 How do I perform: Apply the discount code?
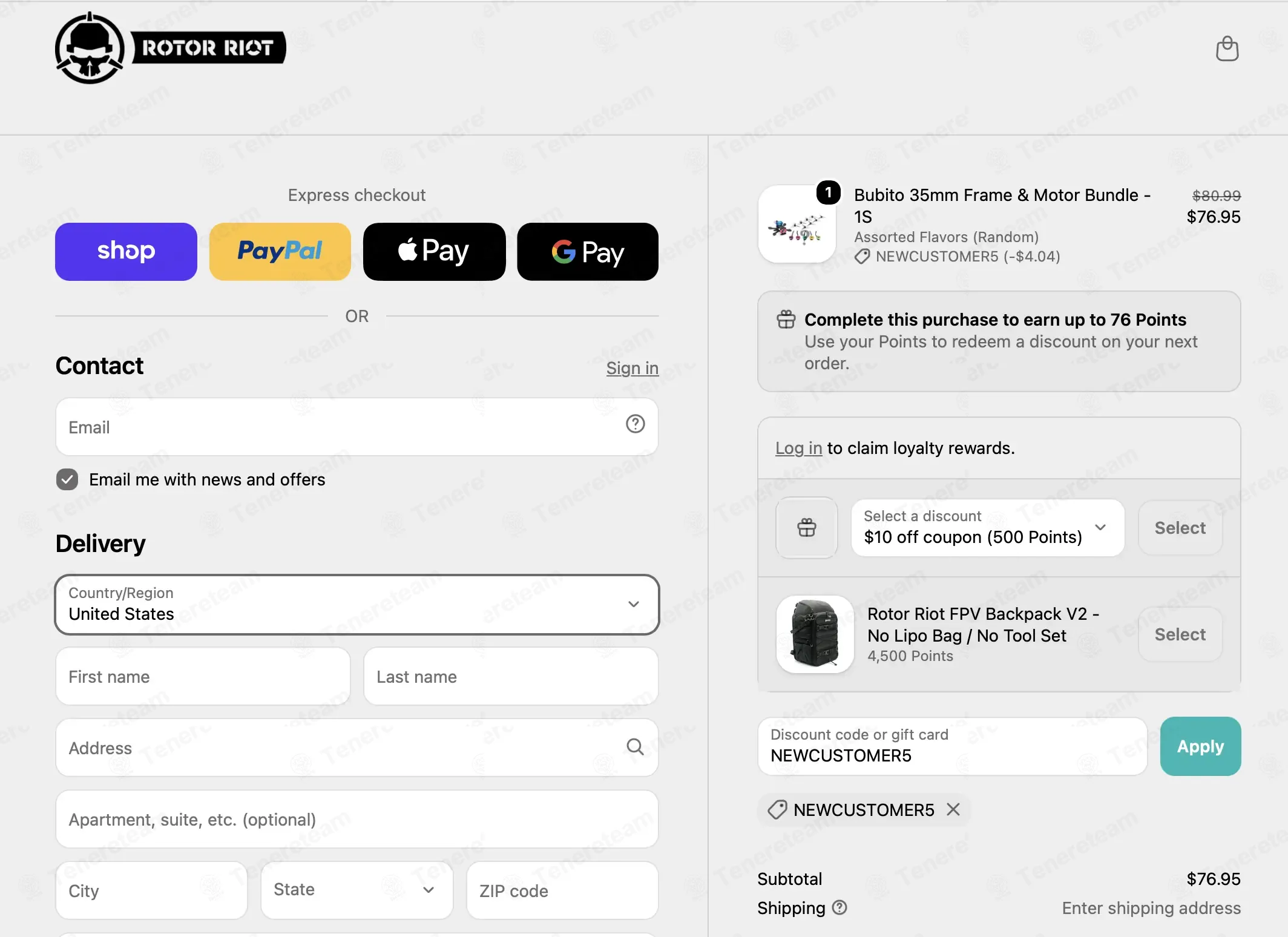click(1200, 746)
